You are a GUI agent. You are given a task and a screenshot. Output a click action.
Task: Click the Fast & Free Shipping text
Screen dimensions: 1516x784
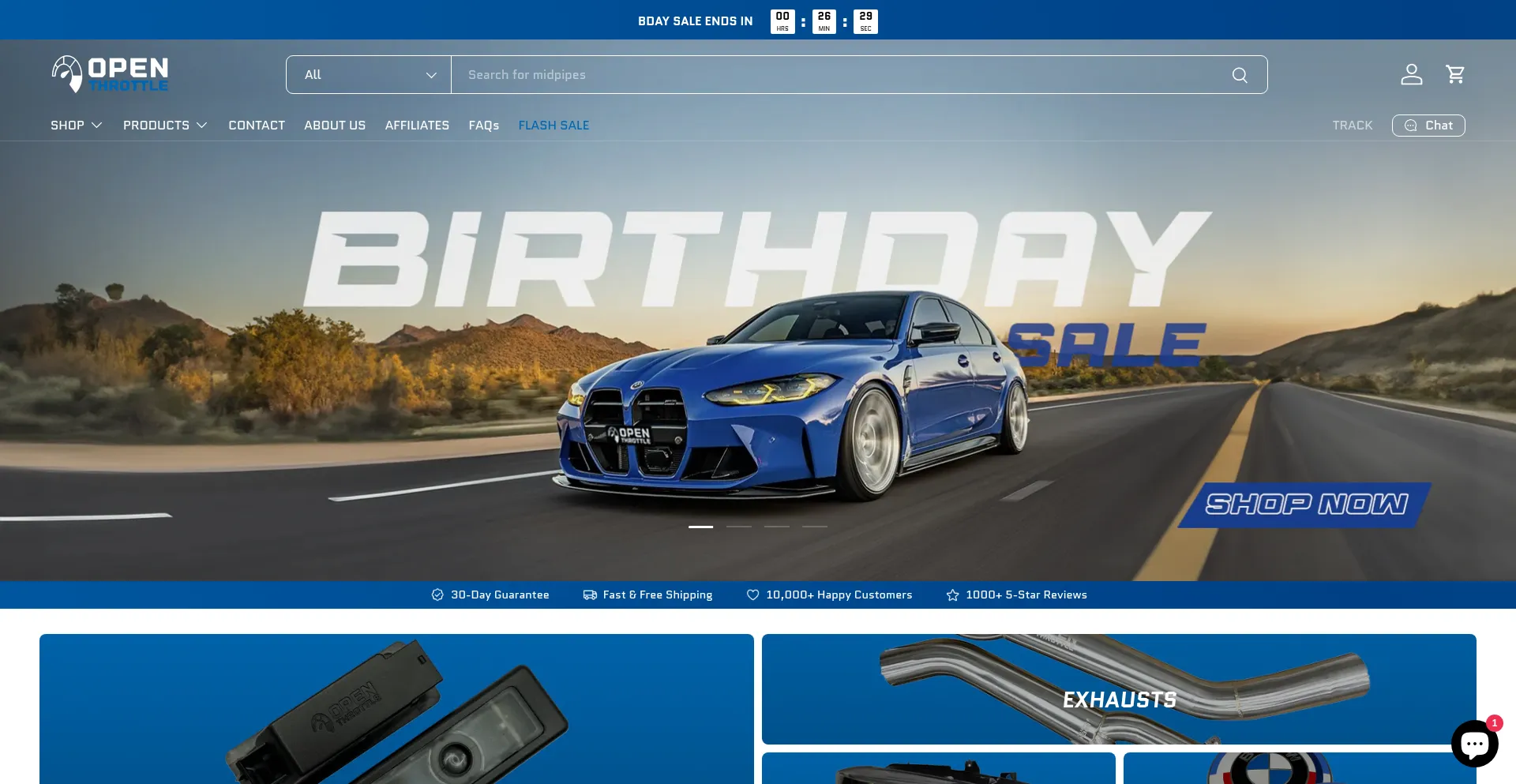click(657, 595)
